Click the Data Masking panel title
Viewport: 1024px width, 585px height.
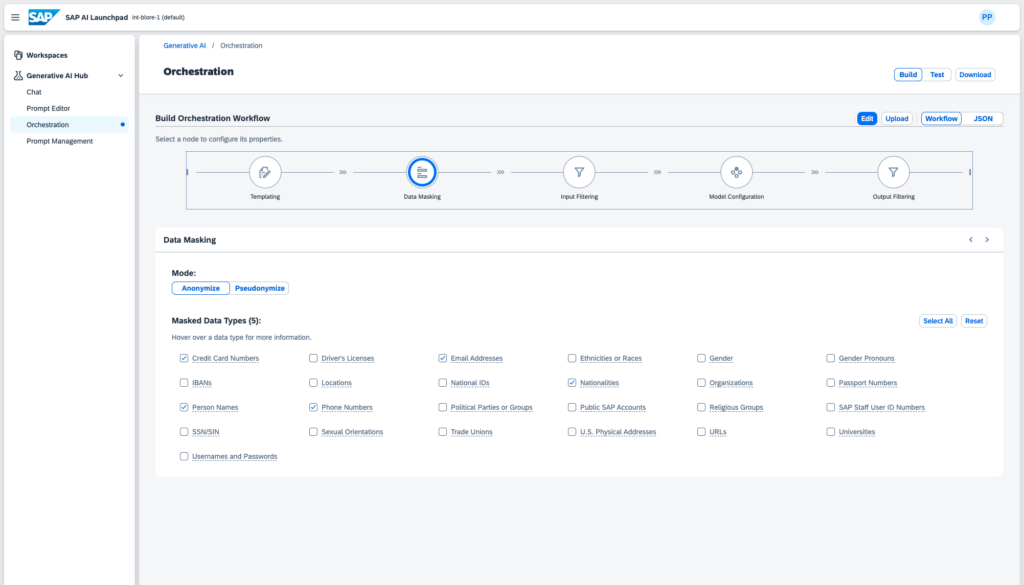pos(189,240)
